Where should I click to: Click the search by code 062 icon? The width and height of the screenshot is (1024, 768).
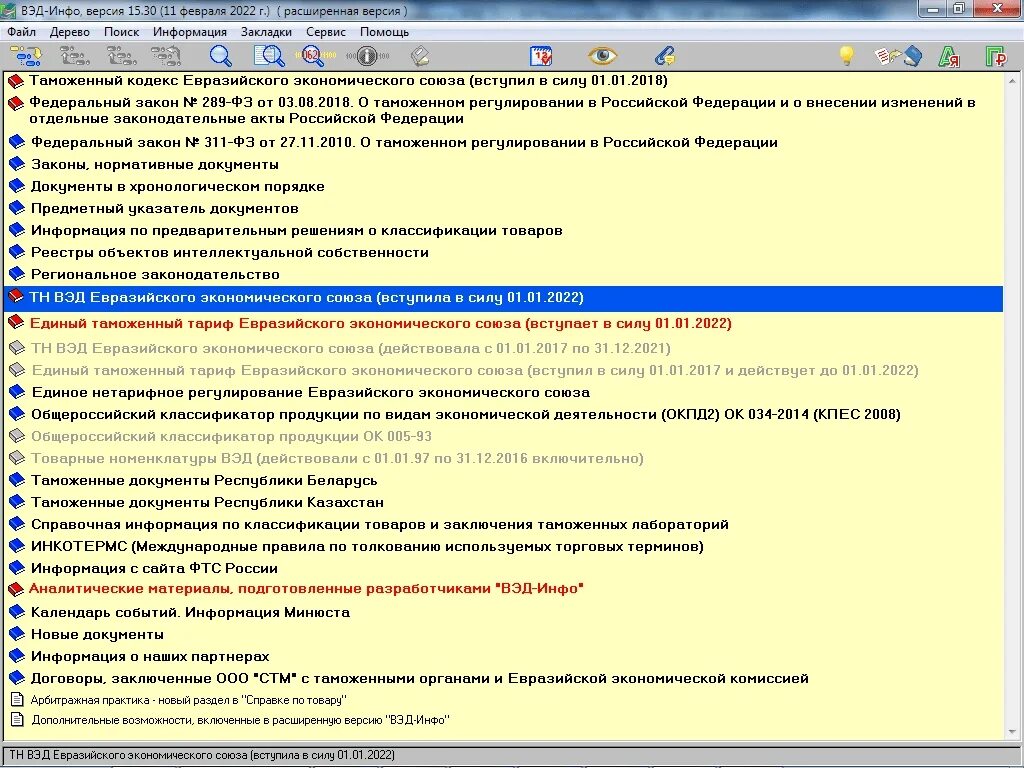314,56
